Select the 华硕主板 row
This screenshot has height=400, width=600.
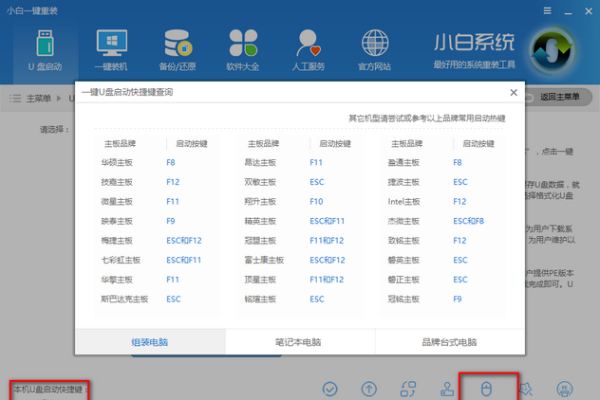(157, 162)
